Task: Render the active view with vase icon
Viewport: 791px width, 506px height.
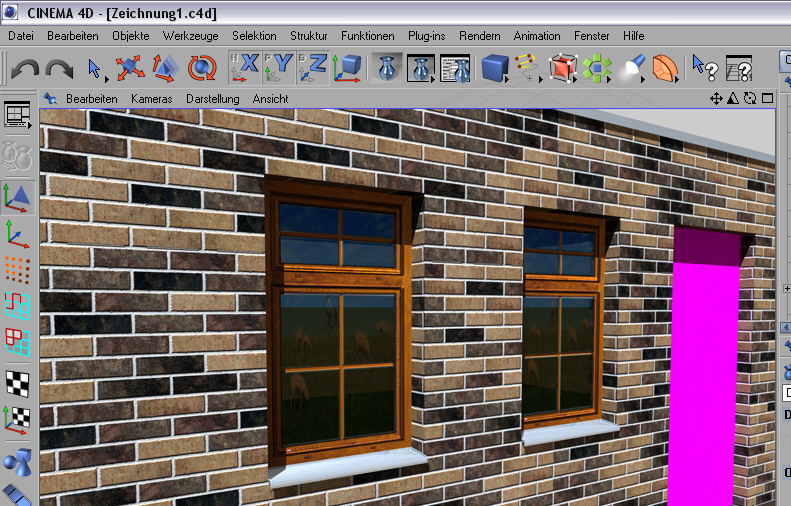Action: 387,68
